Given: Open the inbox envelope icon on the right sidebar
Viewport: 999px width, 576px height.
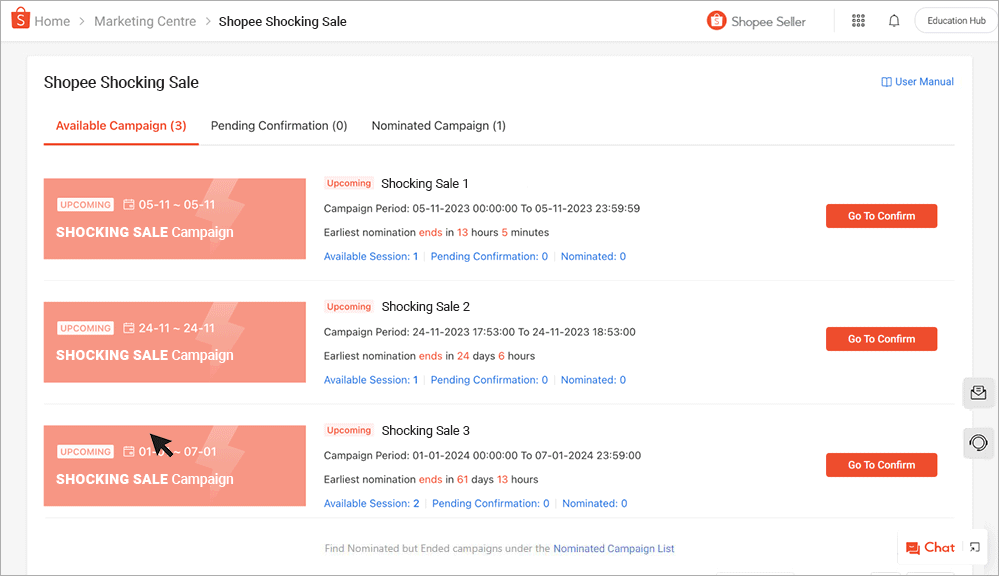Looking at the screenshot, I should (978, 392).
